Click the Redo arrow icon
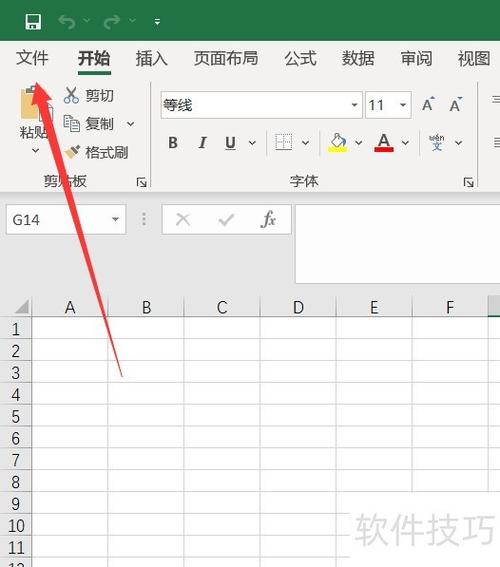500x567 pixels. coord(112,22)
